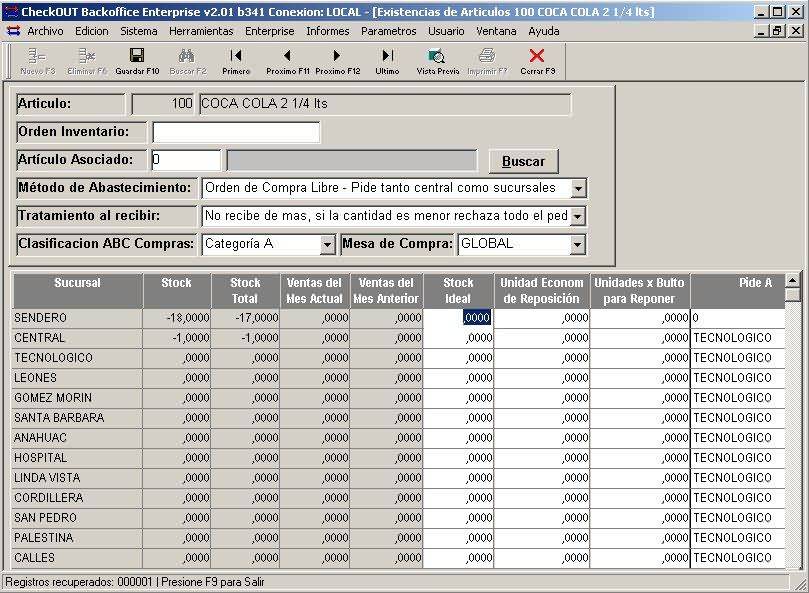Open the Enterprise menu
This screenshot has height=593, width=809.
click(269, 31)
